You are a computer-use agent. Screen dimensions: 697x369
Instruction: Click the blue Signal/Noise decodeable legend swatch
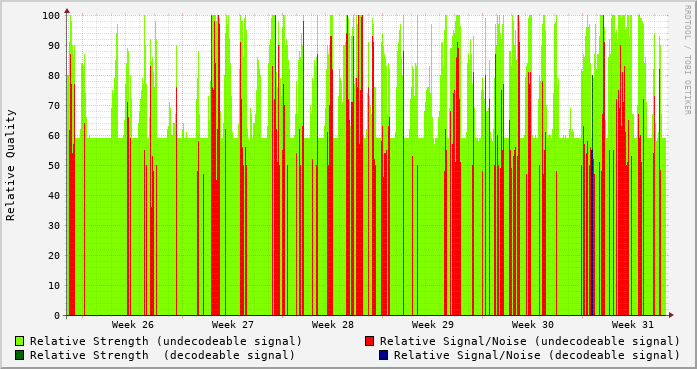(x=384, y=355)
